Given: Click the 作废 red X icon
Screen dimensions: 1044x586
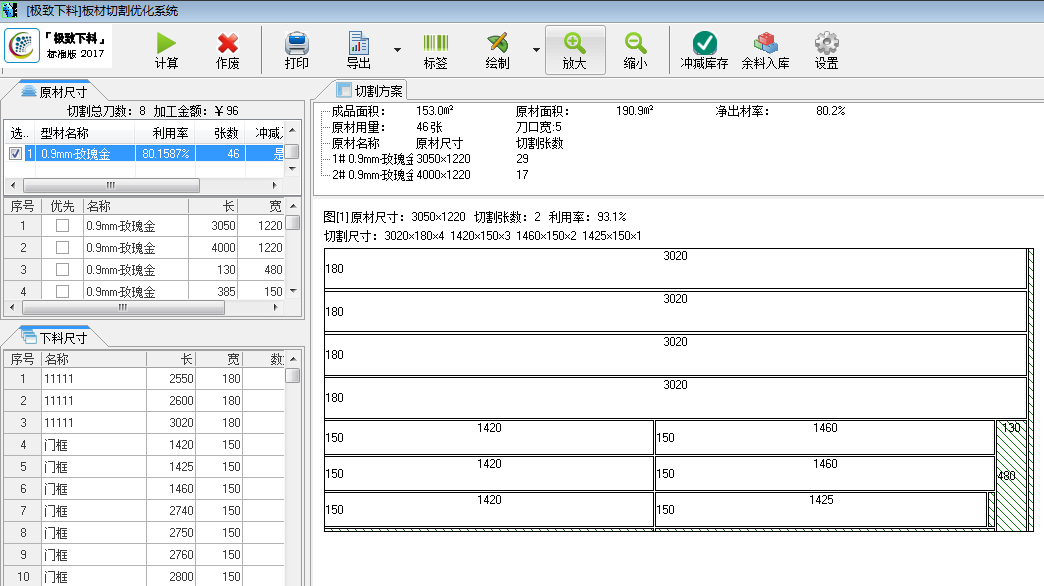Looking at the screenshot, I should pyautogui.click(x=228, y=44).
